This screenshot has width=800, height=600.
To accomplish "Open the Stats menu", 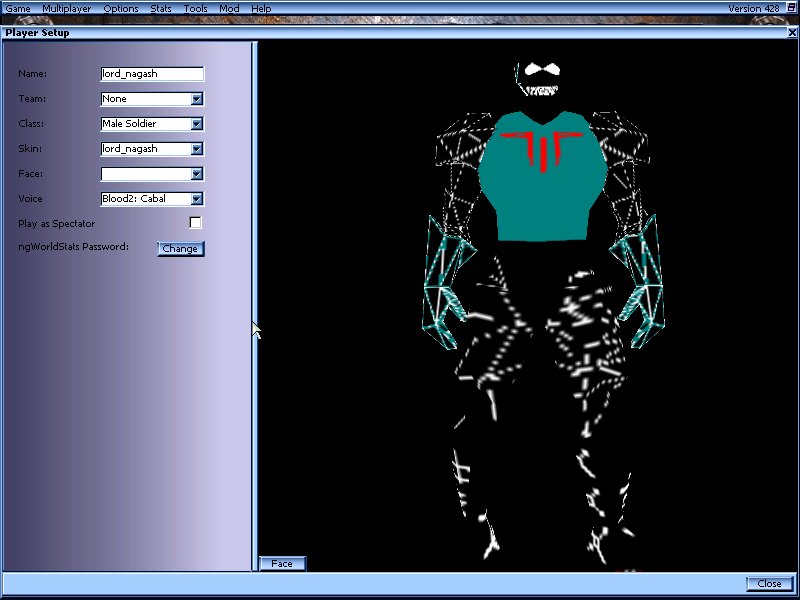I will [x=160, y=8].
